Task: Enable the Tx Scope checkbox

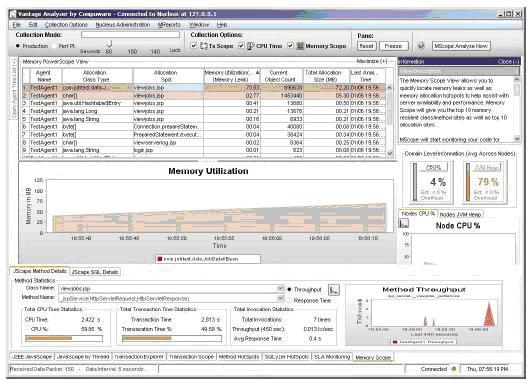Action: coord(193,46)
